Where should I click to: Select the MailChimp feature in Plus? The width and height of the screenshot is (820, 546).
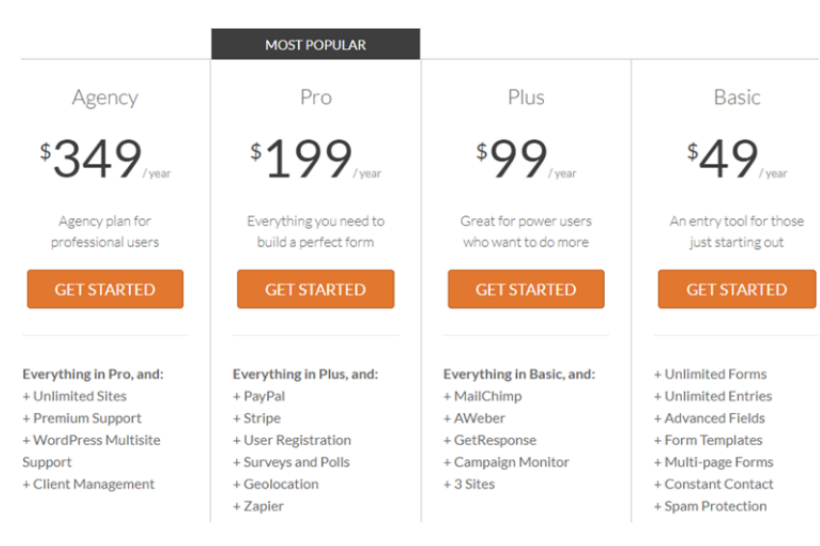[483, 396]
